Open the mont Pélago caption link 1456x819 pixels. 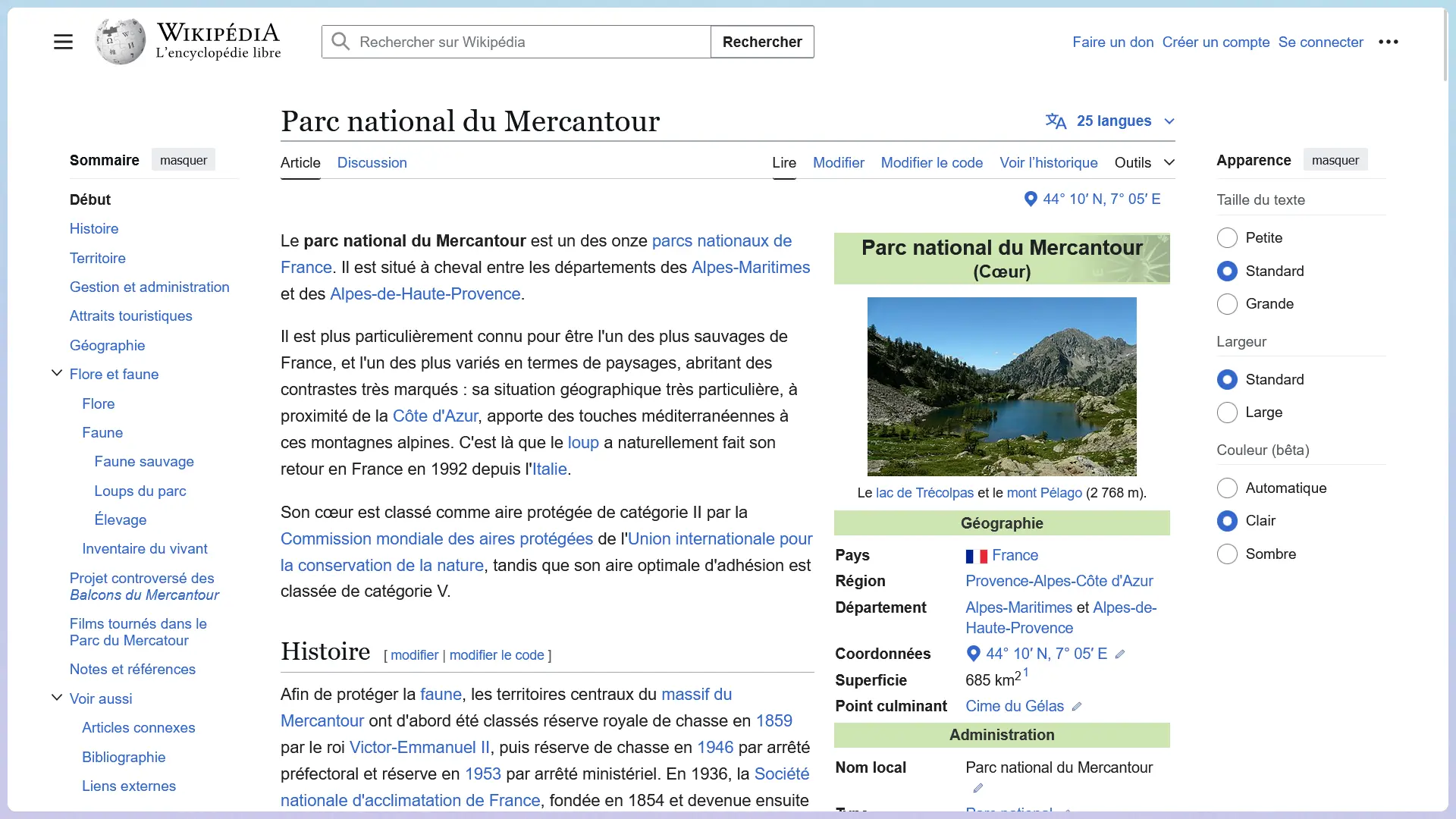pyautogui.click(x=1044, y=493)
